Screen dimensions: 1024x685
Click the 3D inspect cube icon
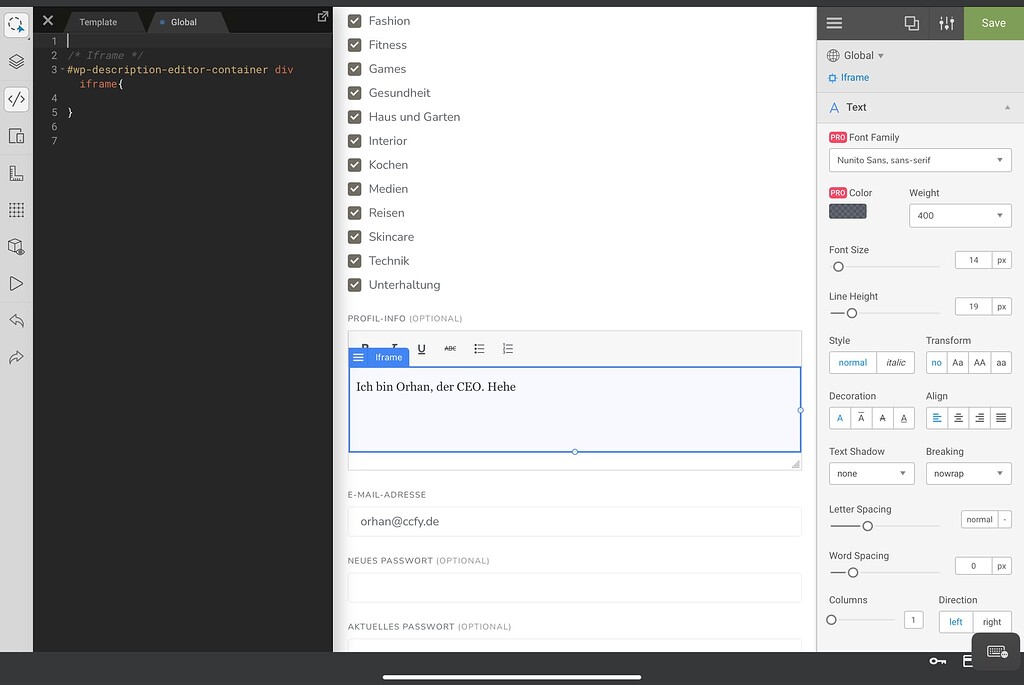coord(16,246)
